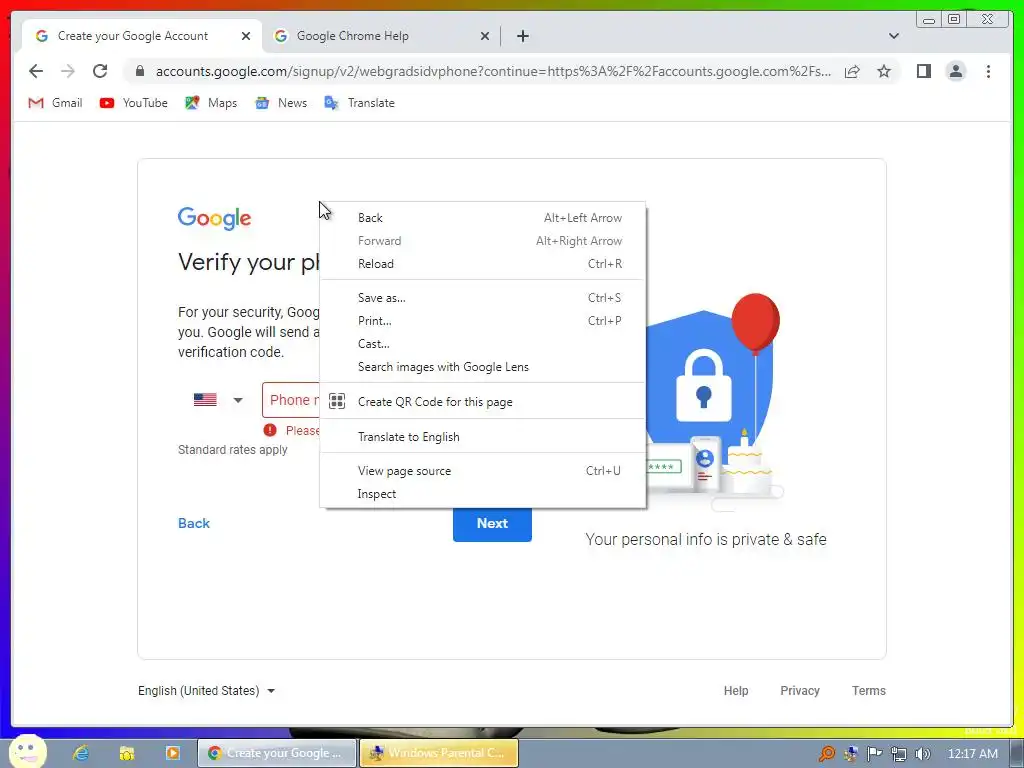Close the Google Chrome Help tab

[485, 36]
